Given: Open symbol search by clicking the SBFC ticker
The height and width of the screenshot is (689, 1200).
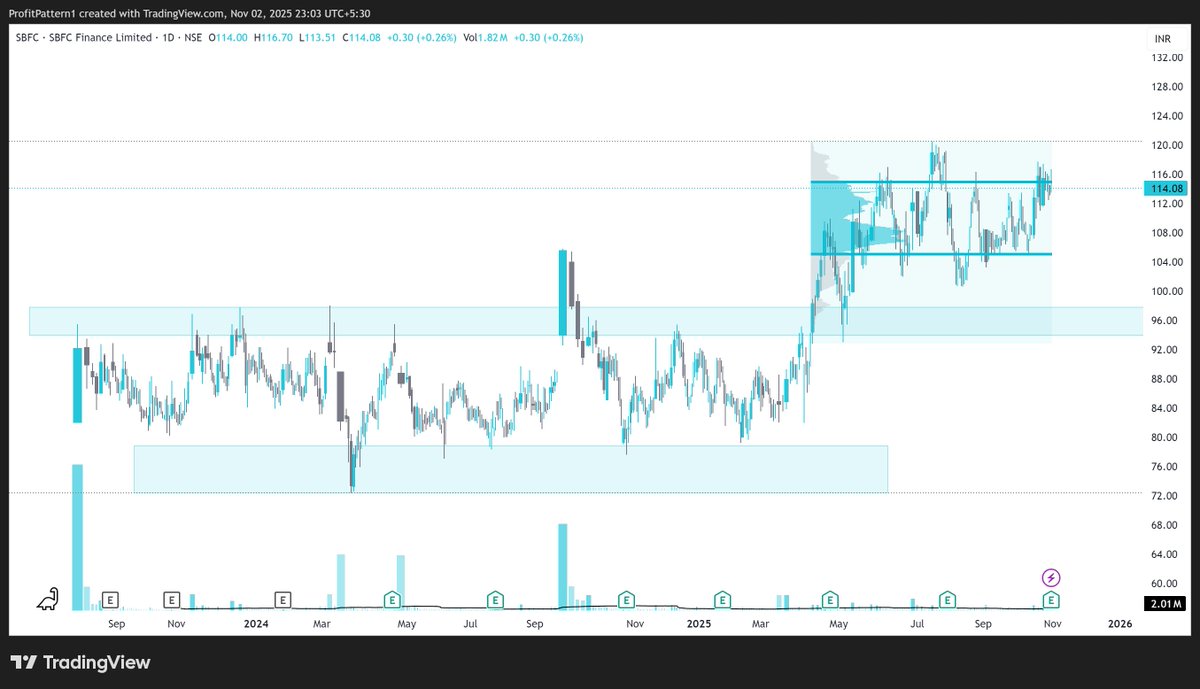Looking at the screenshot, I should [x=25, y=37].
